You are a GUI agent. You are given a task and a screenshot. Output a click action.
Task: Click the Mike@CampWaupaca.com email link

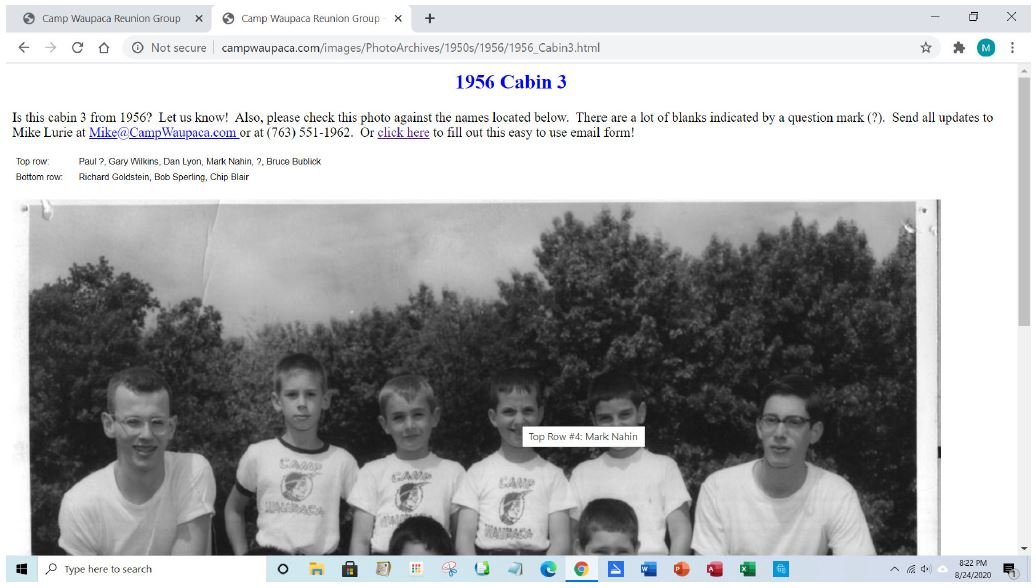tap(163, 132)
